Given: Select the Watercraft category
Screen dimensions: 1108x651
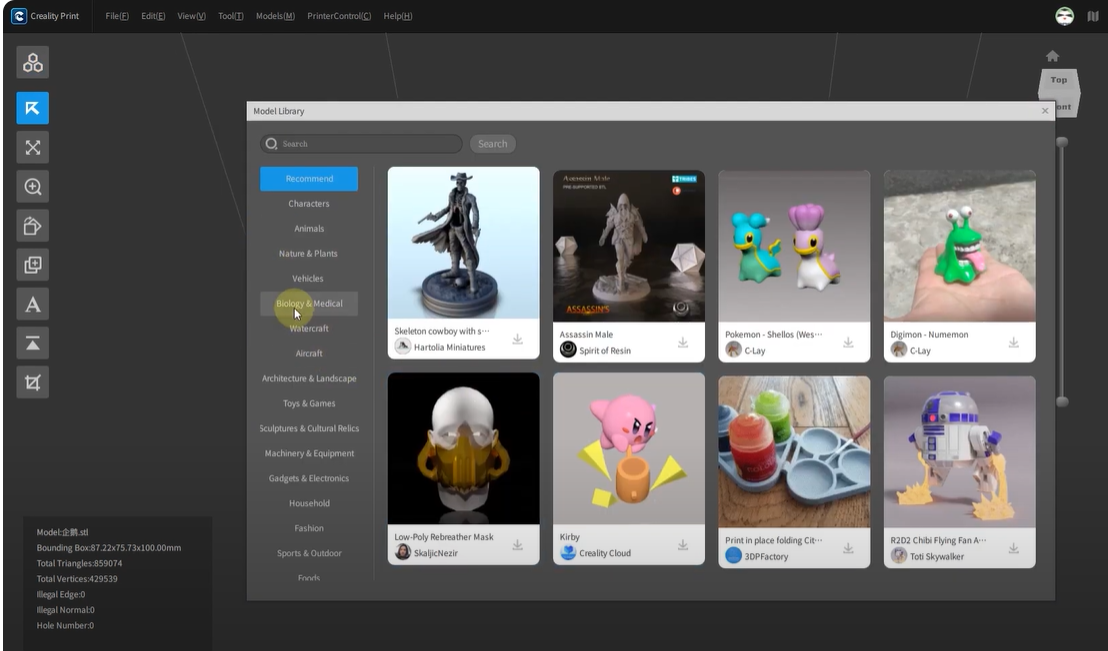Looking at the screenshot, I should [309, 329].
